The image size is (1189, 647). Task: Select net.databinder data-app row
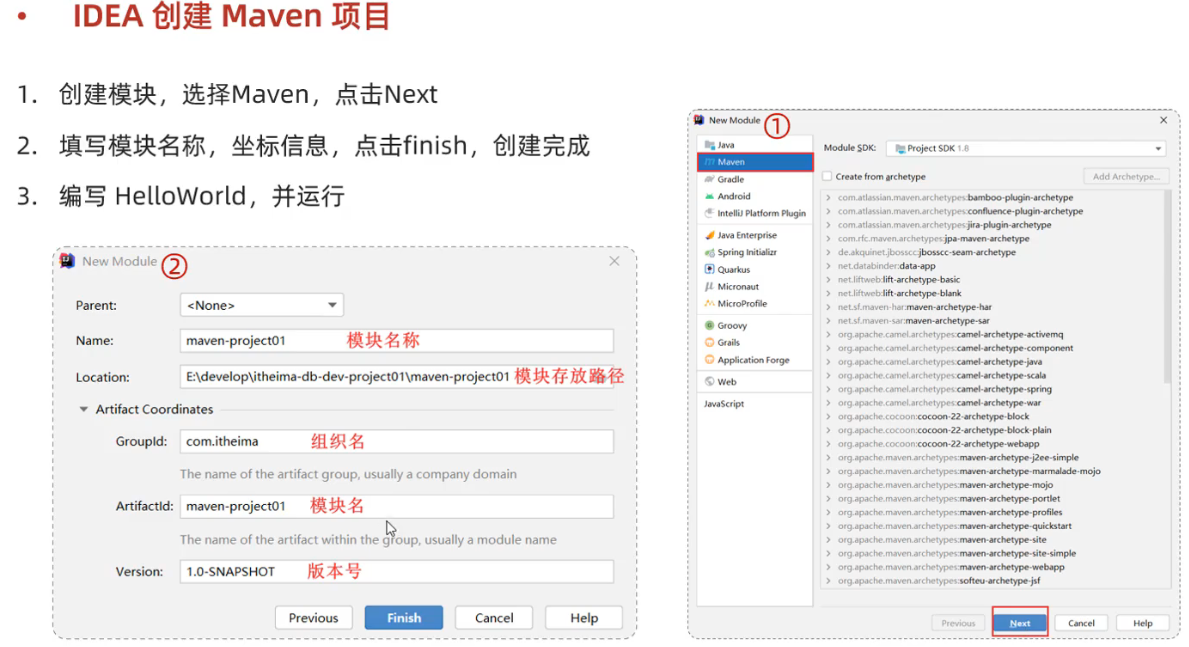point(992,266)
